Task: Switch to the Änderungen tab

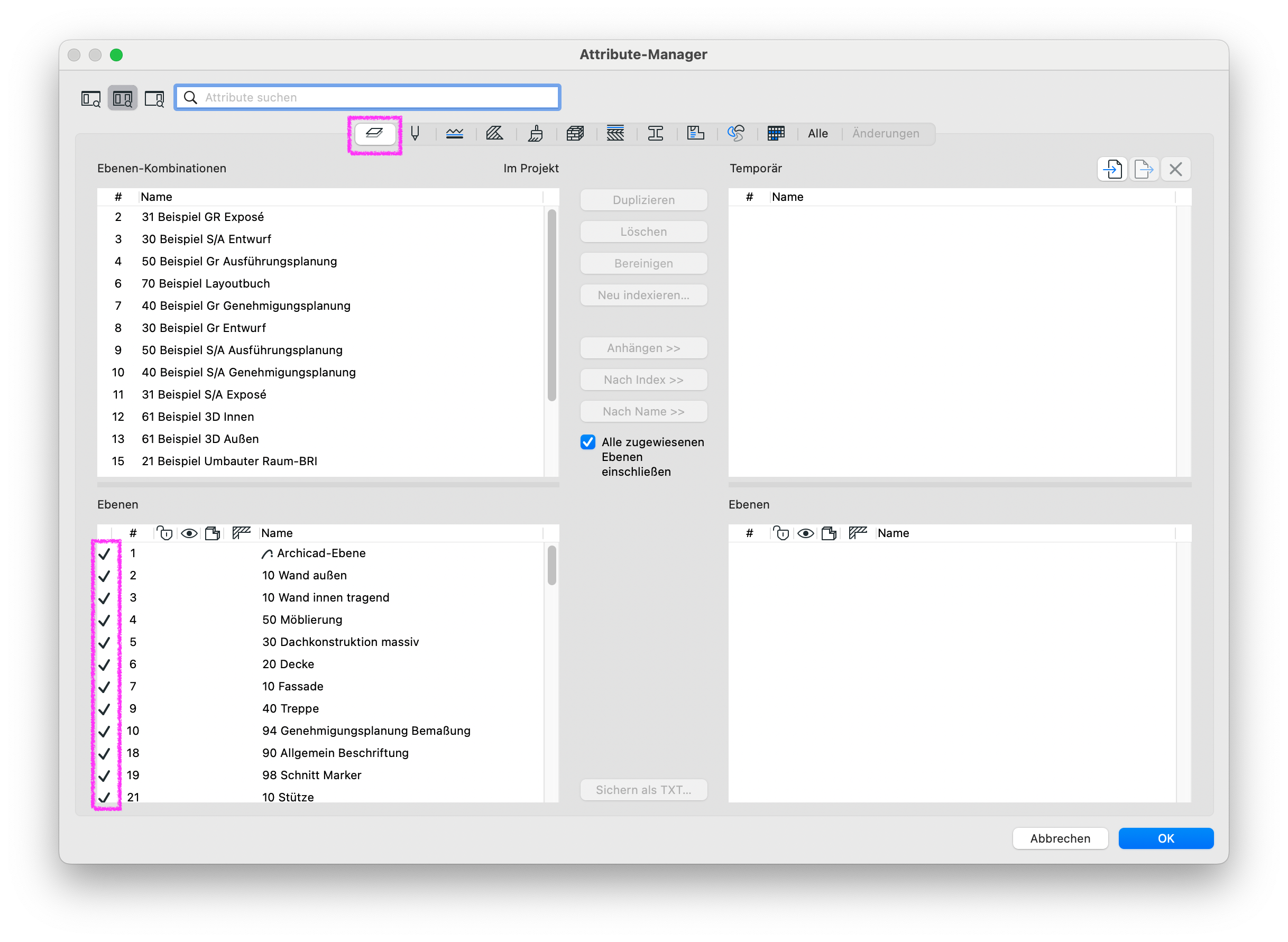Action: [x=886, y=133]
